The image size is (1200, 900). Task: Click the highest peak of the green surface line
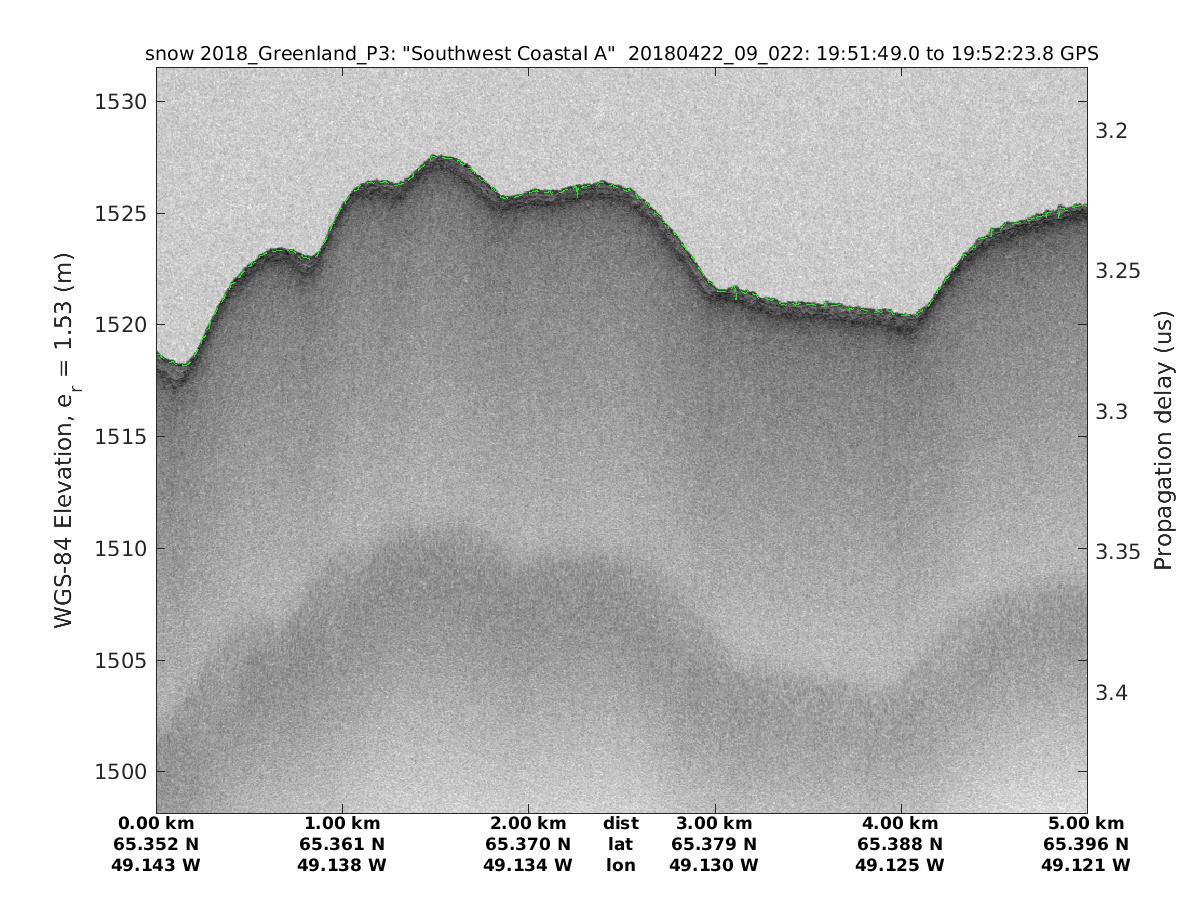point(438,156)
